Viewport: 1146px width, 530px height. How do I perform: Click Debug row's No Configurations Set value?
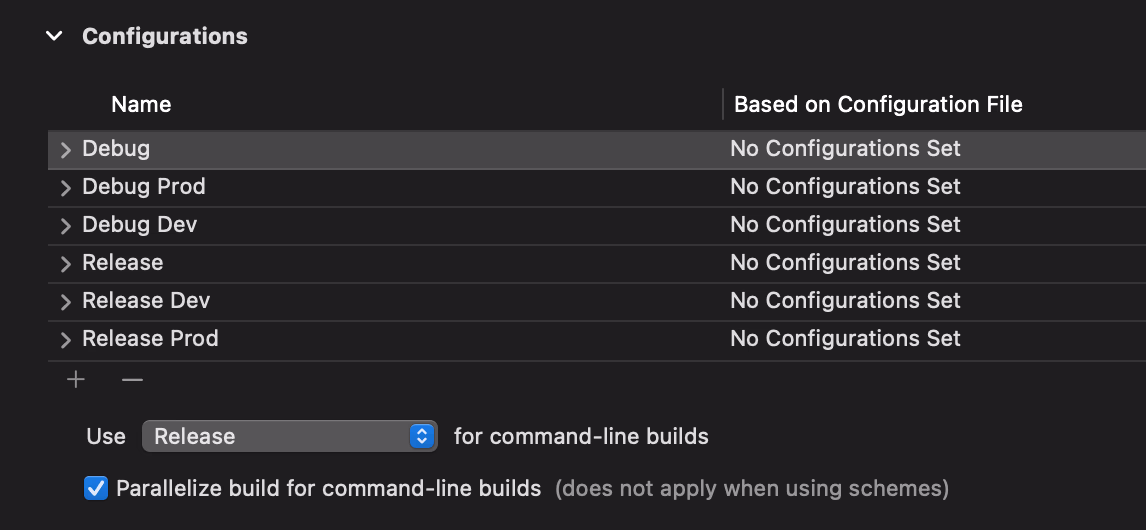point(845,149)
